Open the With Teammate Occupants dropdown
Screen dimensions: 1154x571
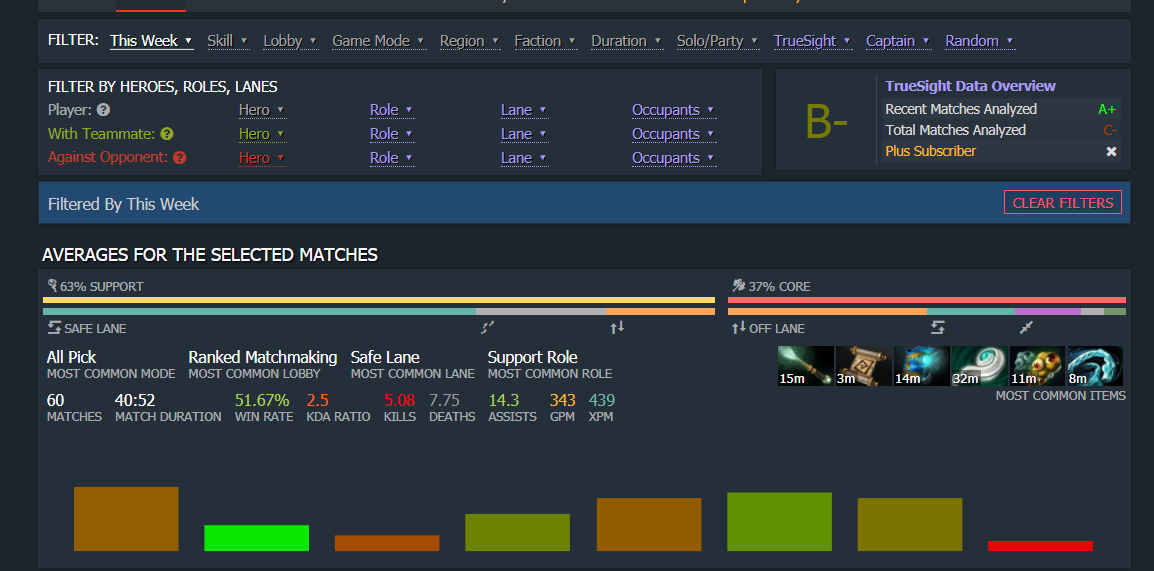tap(673, 134)
